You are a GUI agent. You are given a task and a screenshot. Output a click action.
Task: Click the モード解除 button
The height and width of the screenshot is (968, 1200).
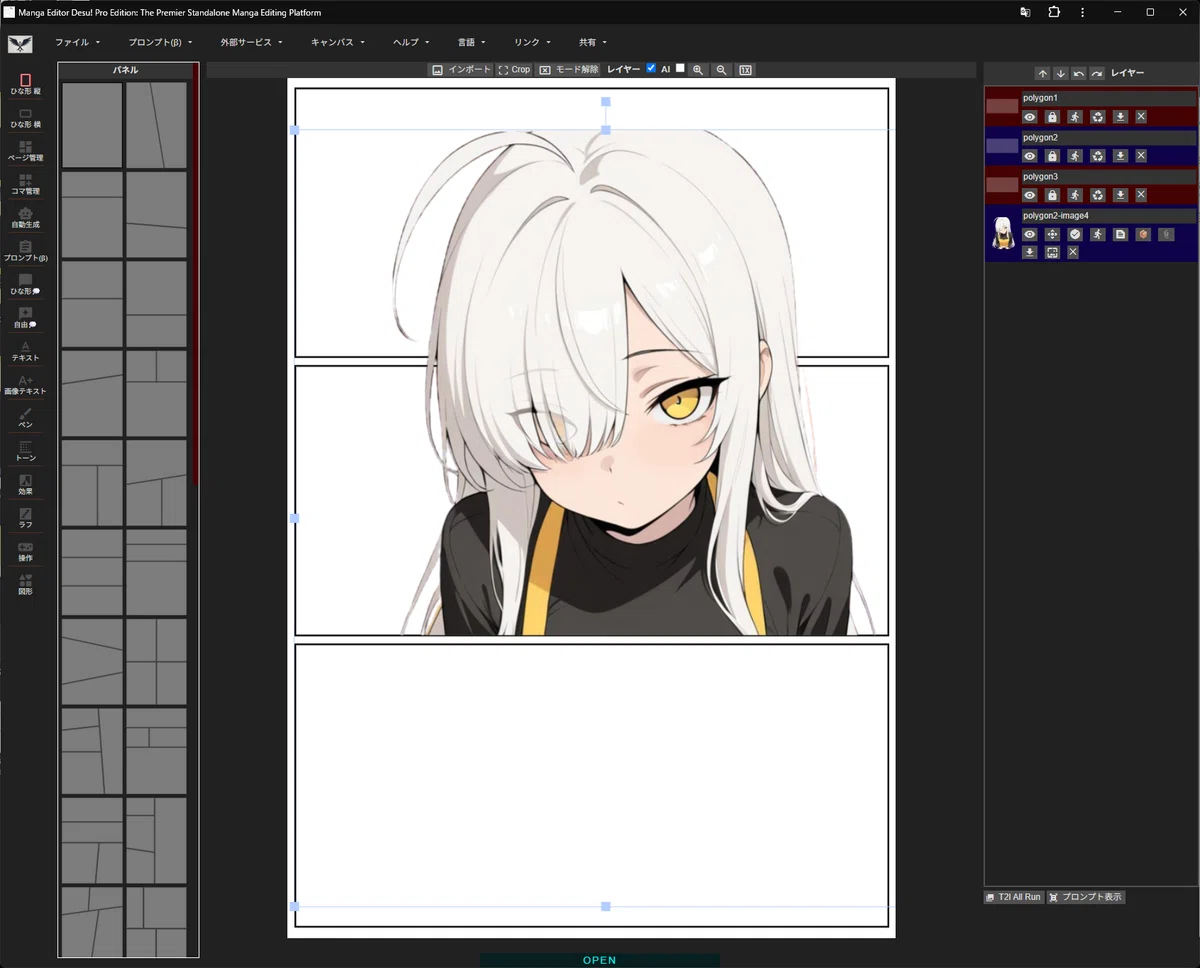568,70
